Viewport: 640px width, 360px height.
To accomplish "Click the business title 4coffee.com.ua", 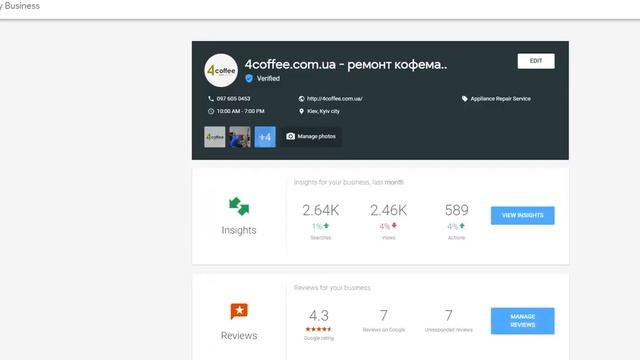I will [346, 64].
